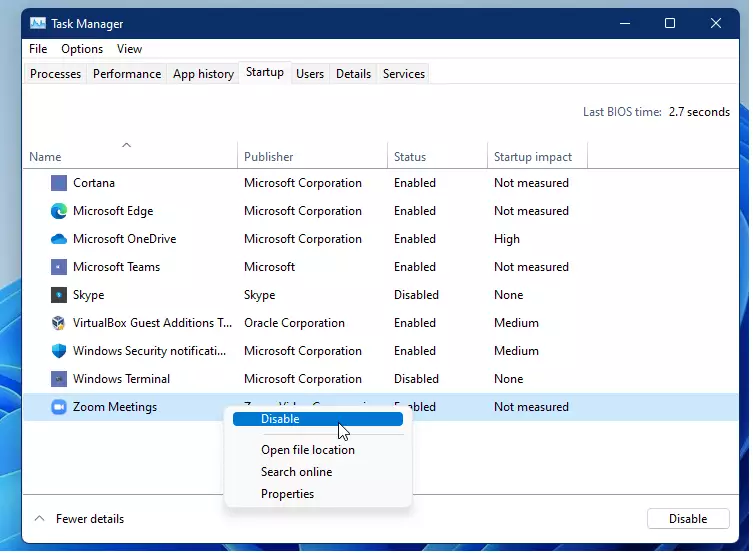The width and height of the screenshot is (753, 553).
Task: Maximize the Task Manager window
Action: [670, 23]
